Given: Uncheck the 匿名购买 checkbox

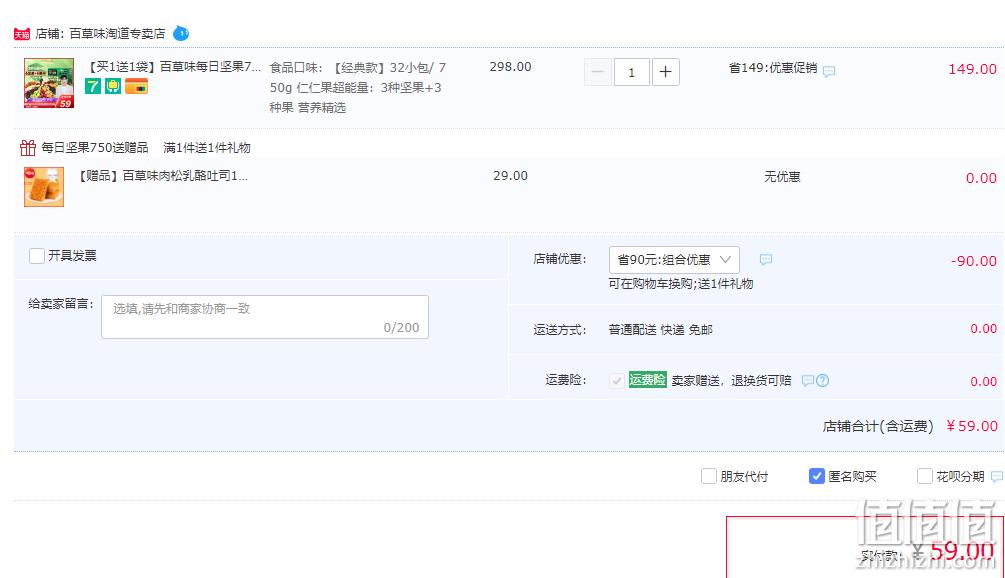Looking at the screenshot, I should [x=816, y=476].
